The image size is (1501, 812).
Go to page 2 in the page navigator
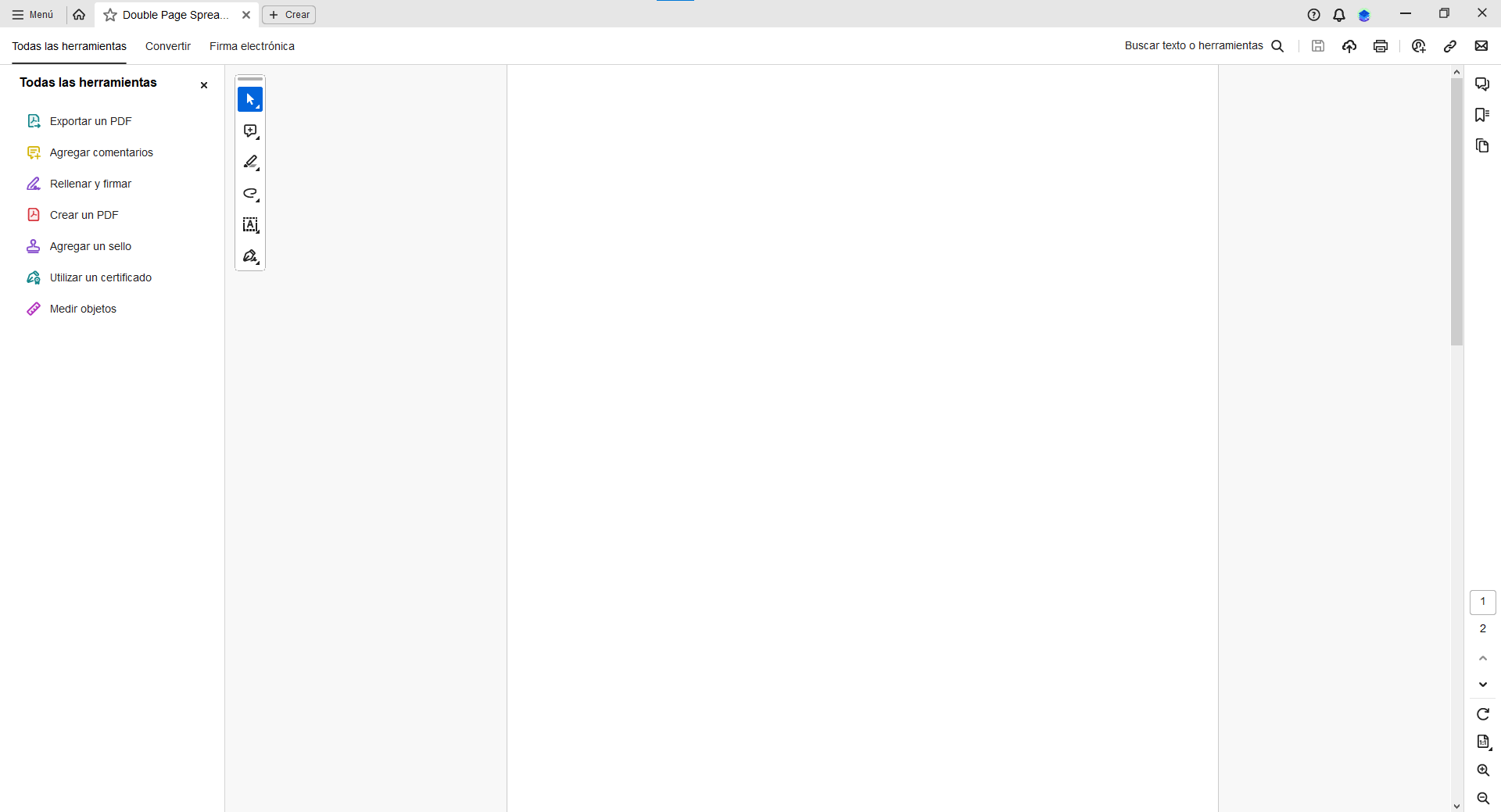tap(1483, 628)
